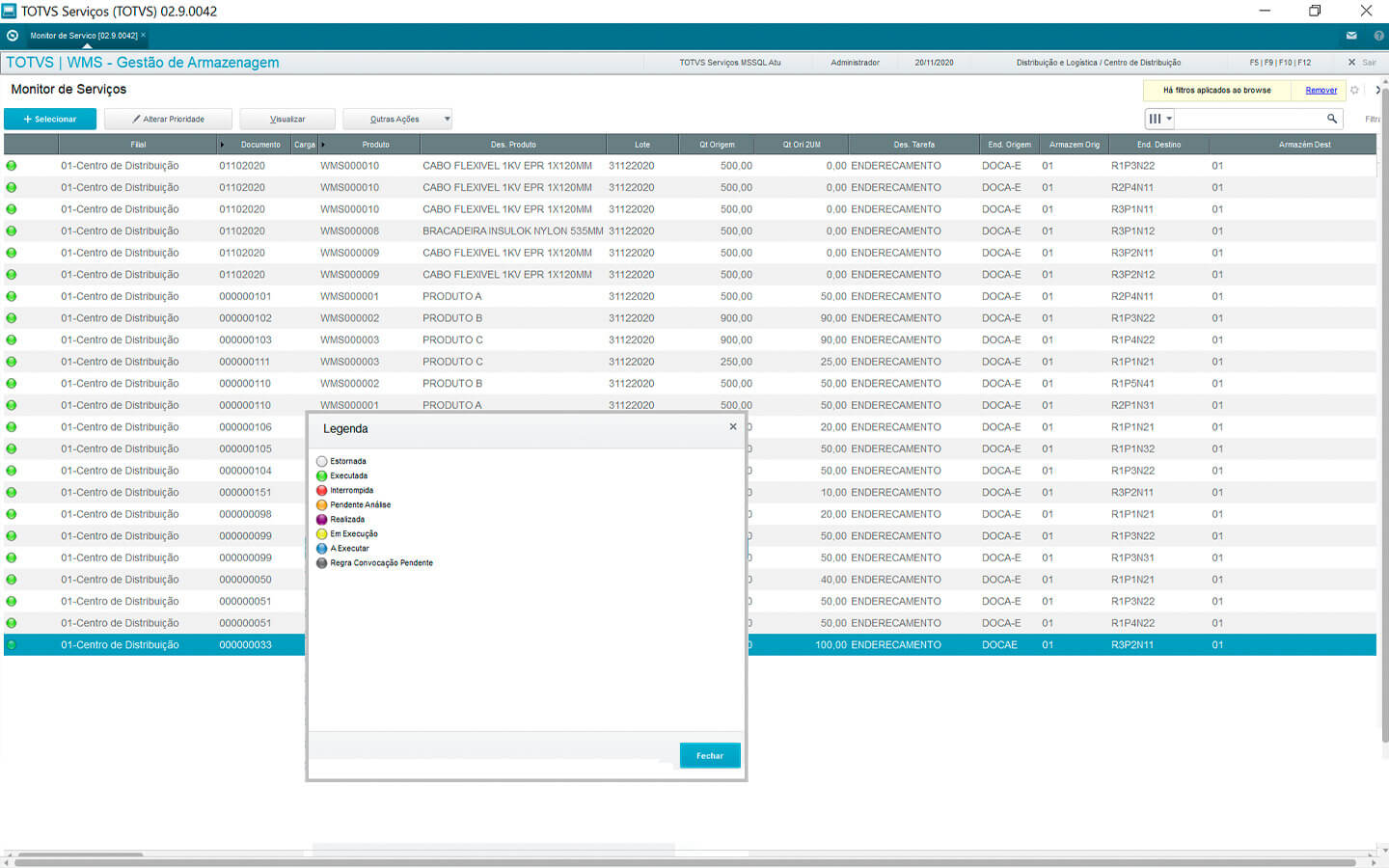Click the magnifier search icon
Screen dimensions: 1389x868
pyautogui.click(x=1332, y=119)
